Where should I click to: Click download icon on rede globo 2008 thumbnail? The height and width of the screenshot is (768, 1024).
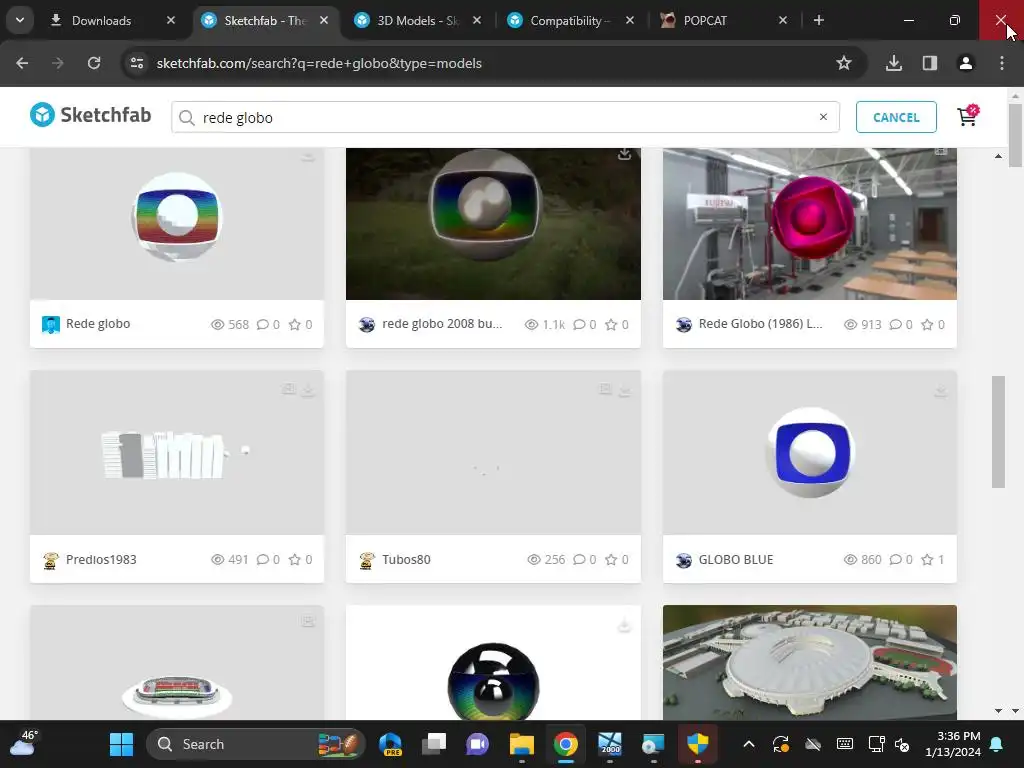(x=624, y=155)
